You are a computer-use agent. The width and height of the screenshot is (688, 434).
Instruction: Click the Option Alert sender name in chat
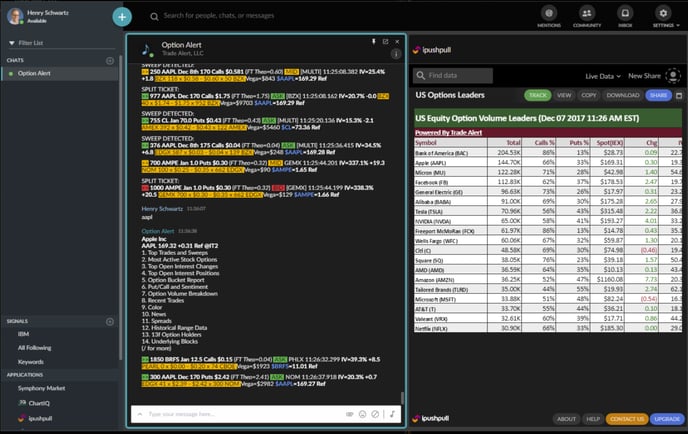pyautogui.click(x=158, y=231)
